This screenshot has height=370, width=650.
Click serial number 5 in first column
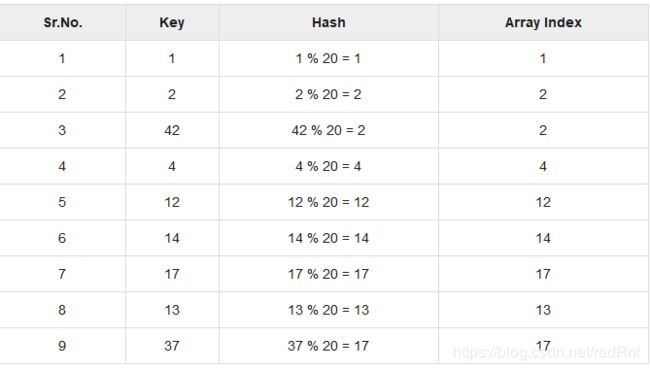(x=62, y=202)
